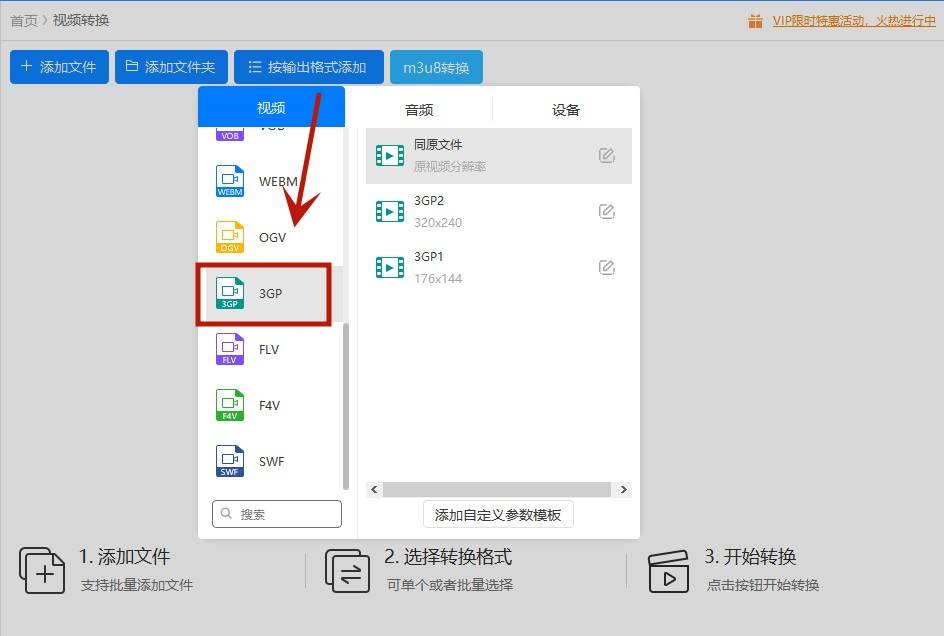This screenshot has width=944, height=636.
Task: Click the 可单个或者批量选择 text
Action: 450,585
